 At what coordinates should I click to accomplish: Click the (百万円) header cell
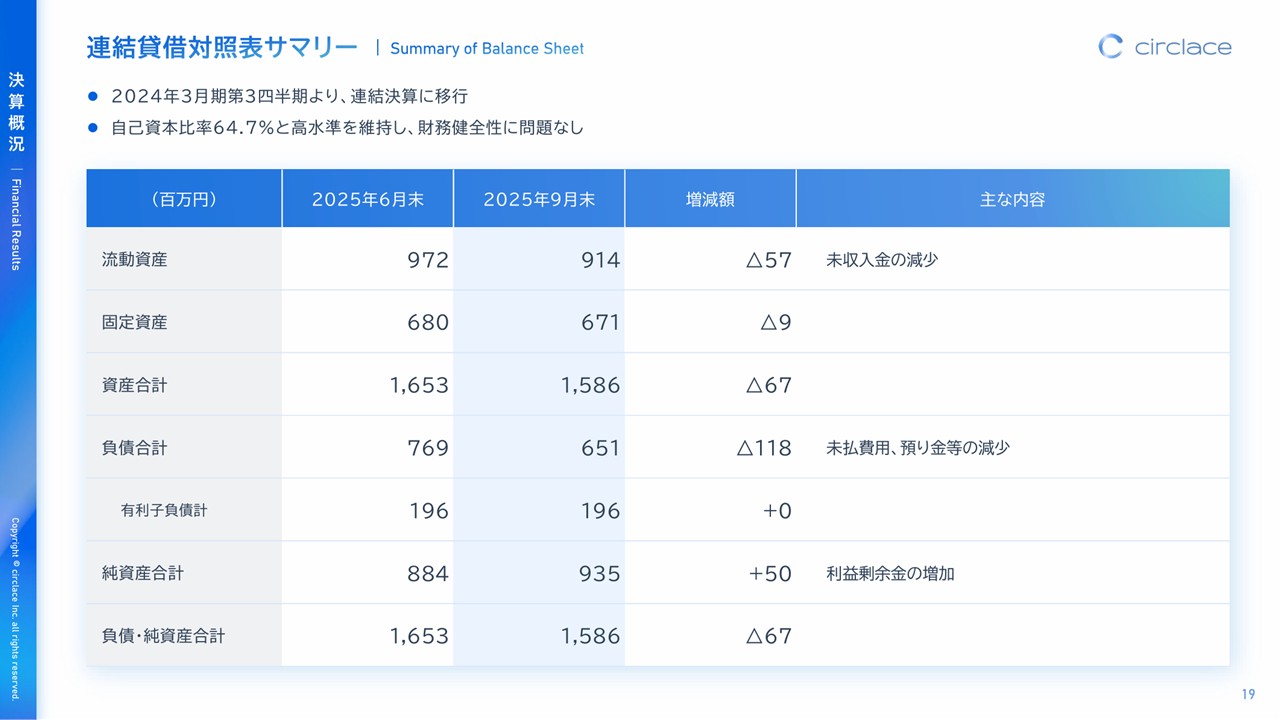[184, 199]
